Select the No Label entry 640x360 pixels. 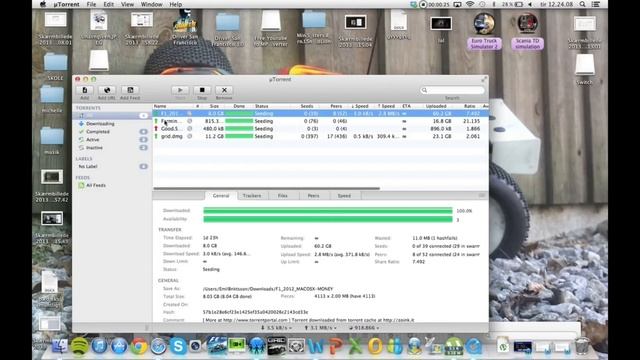click(x=88, y=167)
